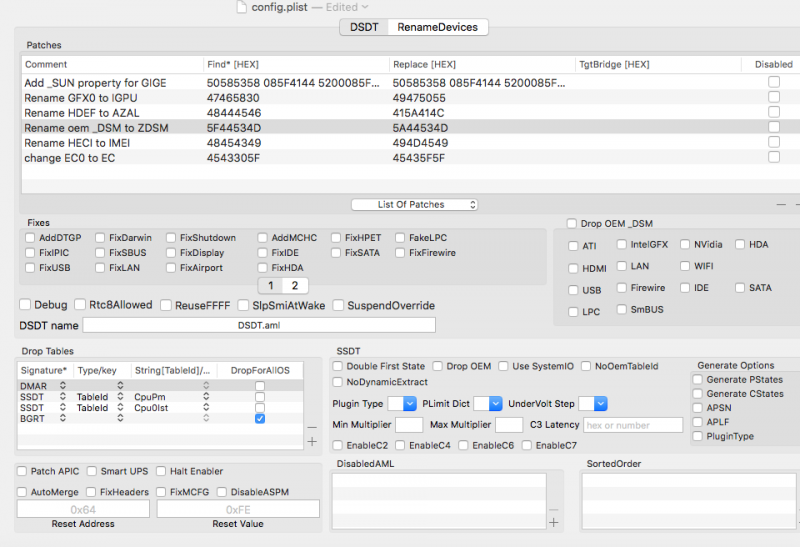
Task: Toggle Disabled for Rename GFX0 to IGPU patch
Action: pos(774,97)
